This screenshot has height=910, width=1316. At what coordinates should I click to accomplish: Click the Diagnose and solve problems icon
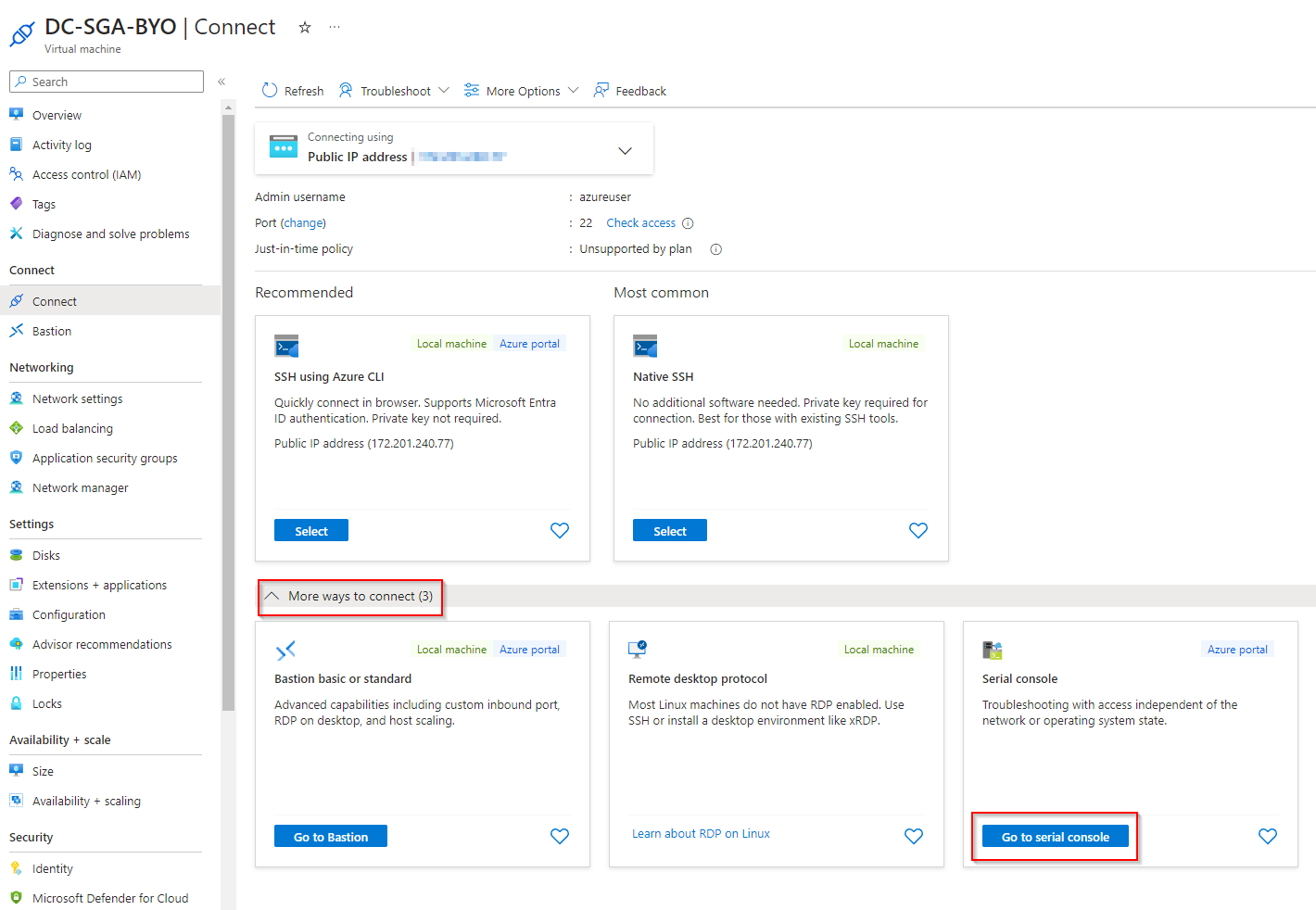click(x=16, y=234)
